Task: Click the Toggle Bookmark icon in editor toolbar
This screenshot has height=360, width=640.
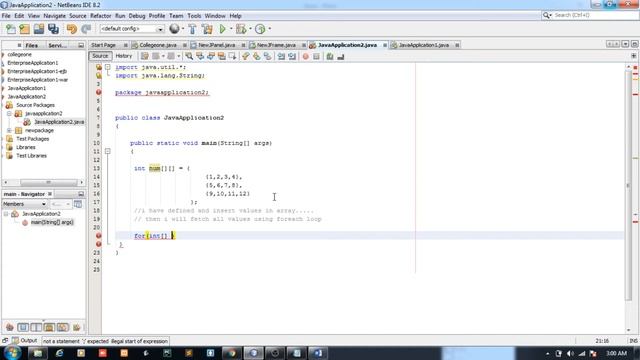Action: tap(267, 56)
